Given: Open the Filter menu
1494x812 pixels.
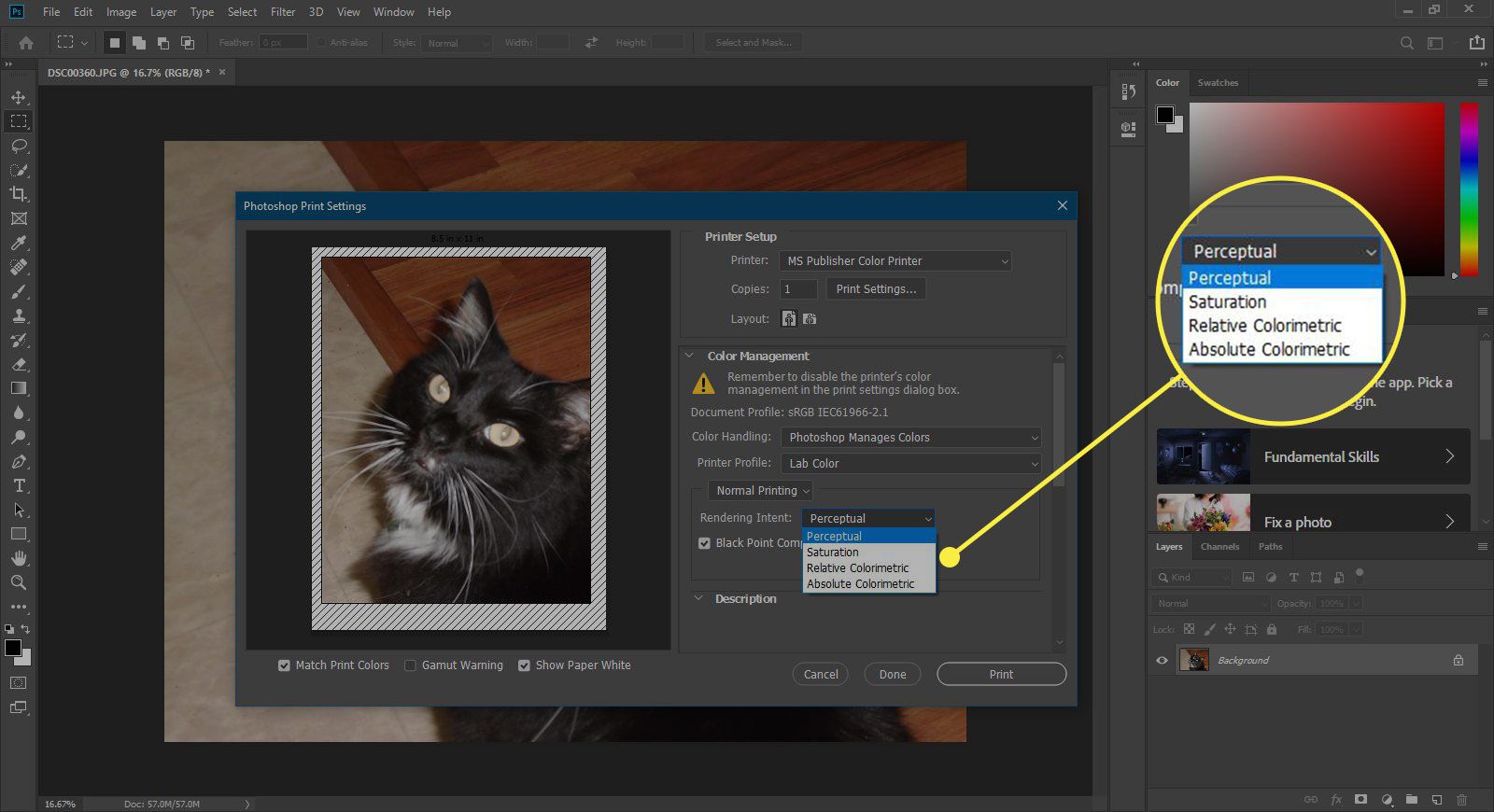Looking at the screenshot, I should (283, 12).
